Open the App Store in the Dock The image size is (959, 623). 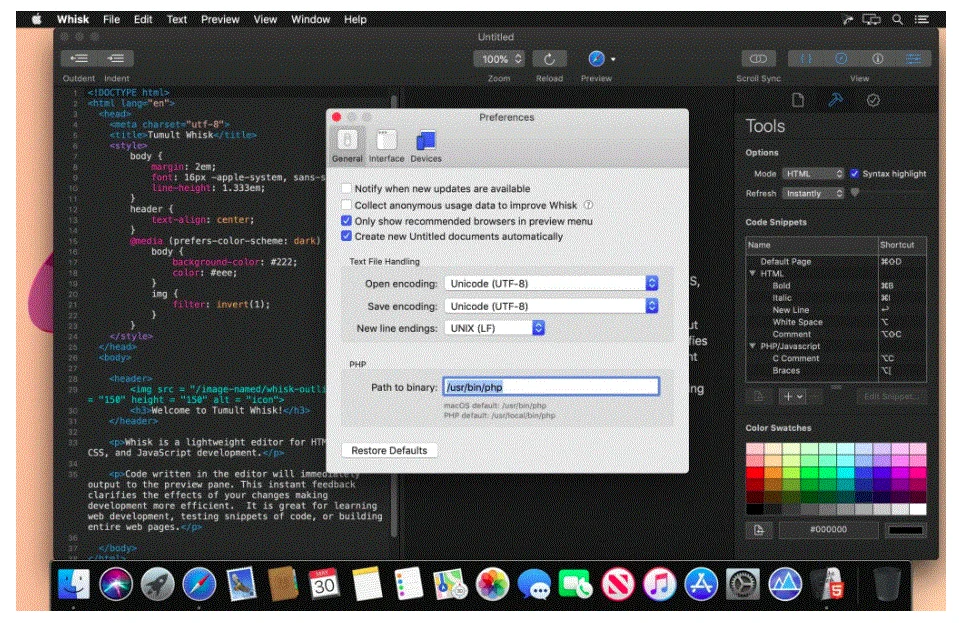(x=701, y=584)
